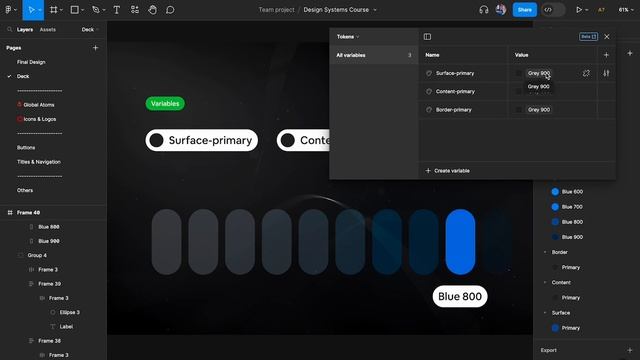640x360 pixels.
Task: Open the Tokens collection dropdown
Action: tap(348, 37)
